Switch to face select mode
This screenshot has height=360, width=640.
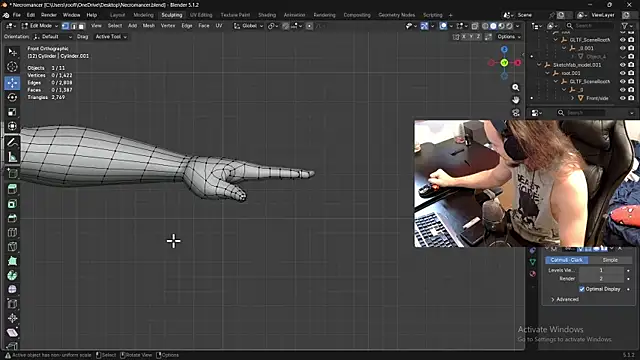pyautogui.click(x=81, y=26)
